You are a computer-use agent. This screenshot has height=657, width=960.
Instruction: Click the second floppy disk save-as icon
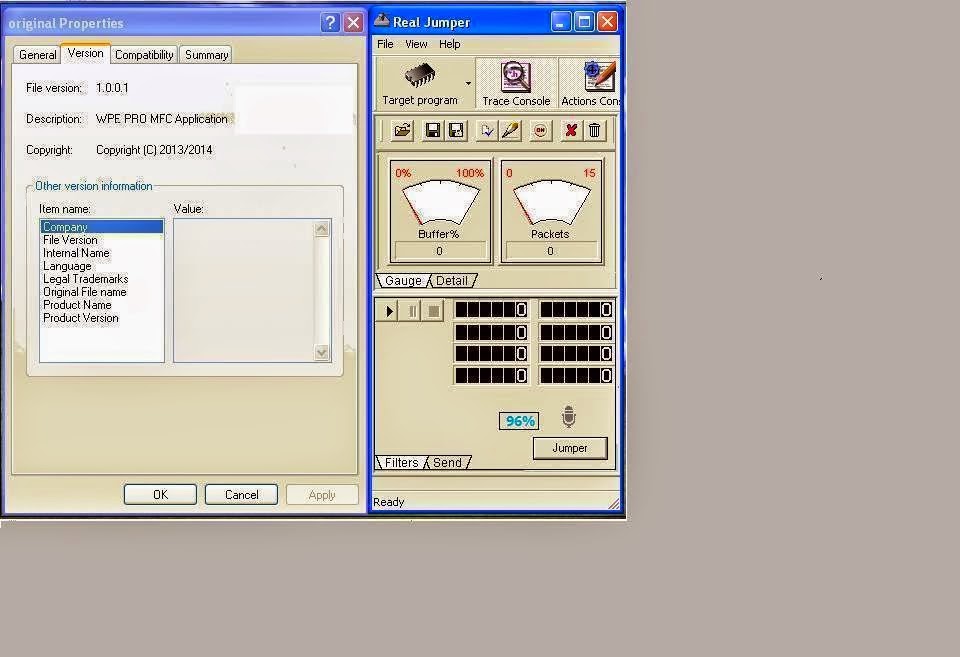coord(456,130)
